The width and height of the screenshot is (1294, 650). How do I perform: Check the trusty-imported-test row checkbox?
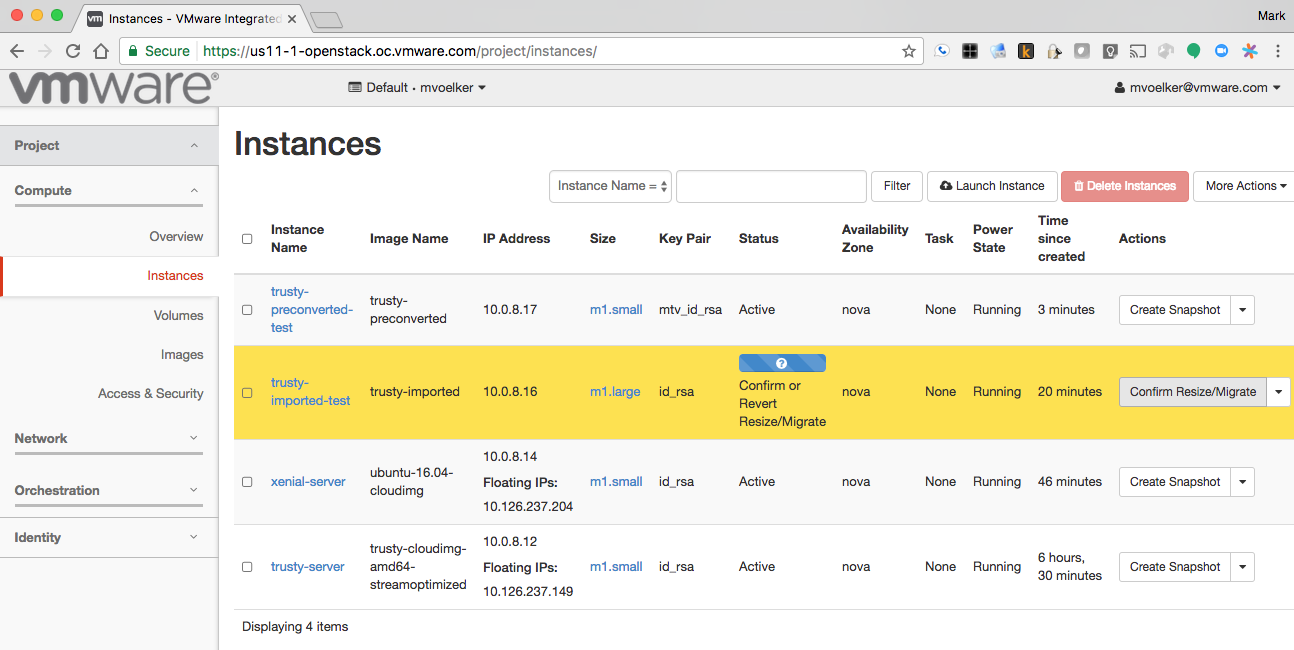tap(247, 392)
